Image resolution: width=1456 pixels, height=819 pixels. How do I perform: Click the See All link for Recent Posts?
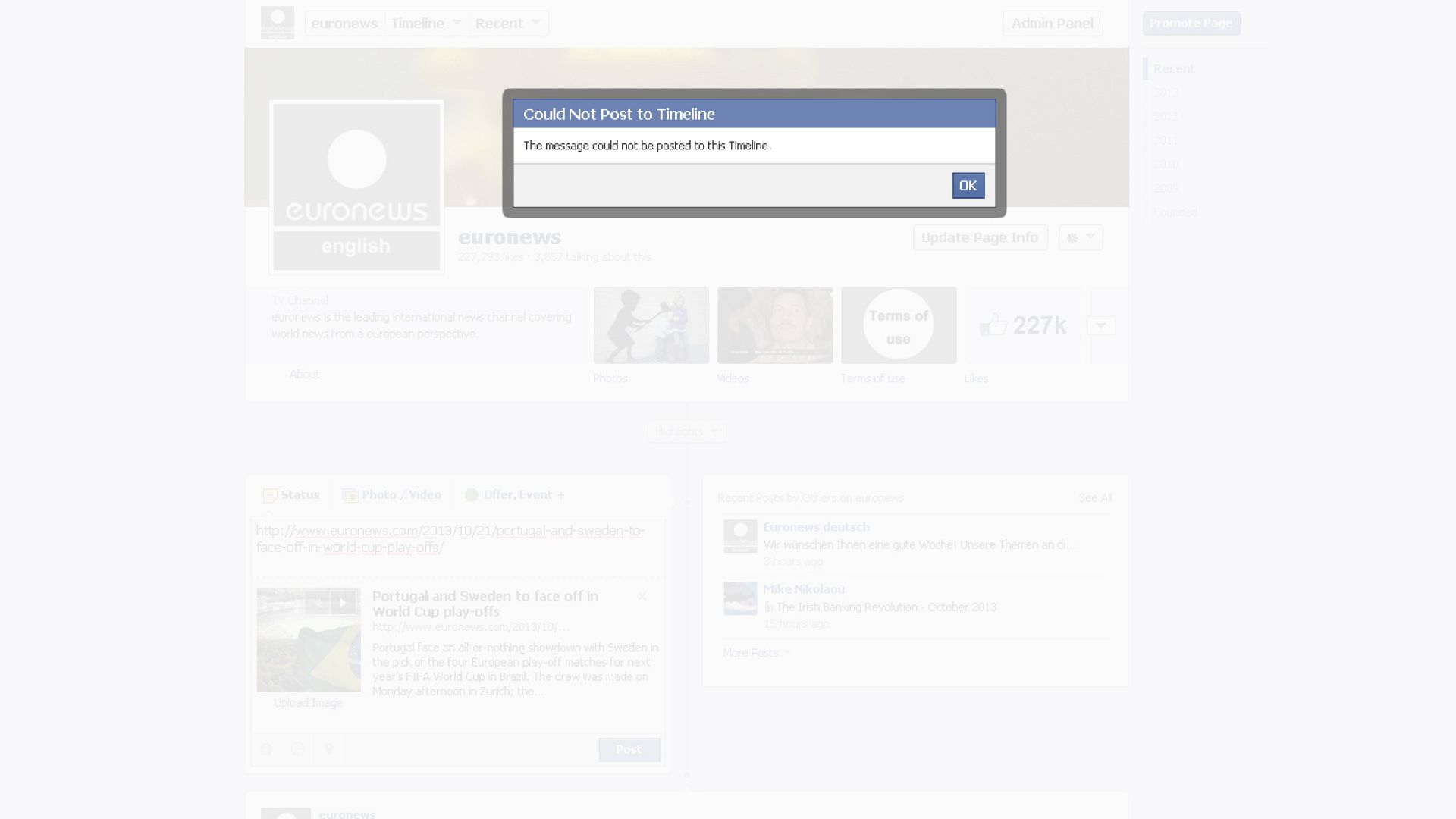click(1094, 498)
